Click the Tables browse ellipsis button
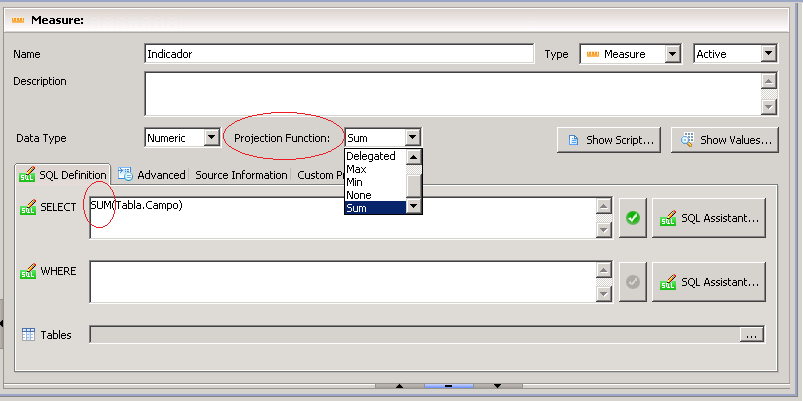This screenshot has width=803, height=401. 753,335
